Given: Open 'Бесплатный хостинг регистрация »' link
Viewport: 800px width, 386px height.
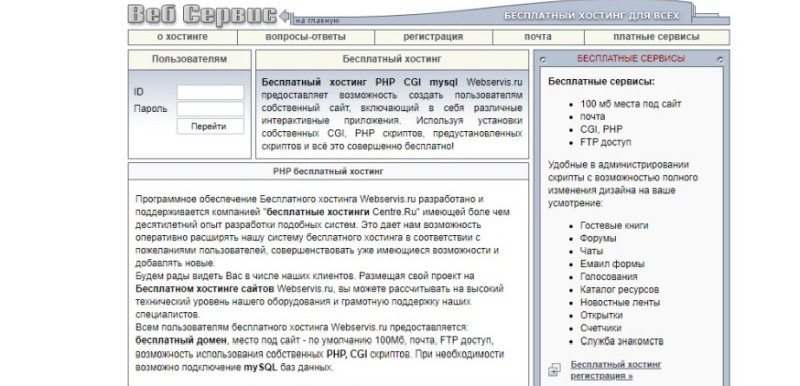Looking at the screenshot, I should point(615,370).
